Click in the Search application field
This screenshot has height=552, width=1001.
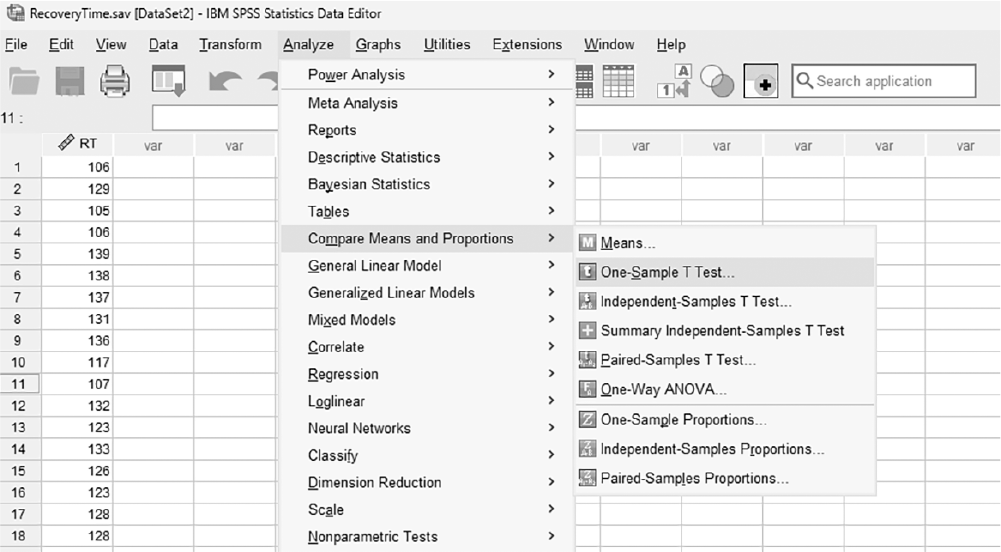click(884, 81)
